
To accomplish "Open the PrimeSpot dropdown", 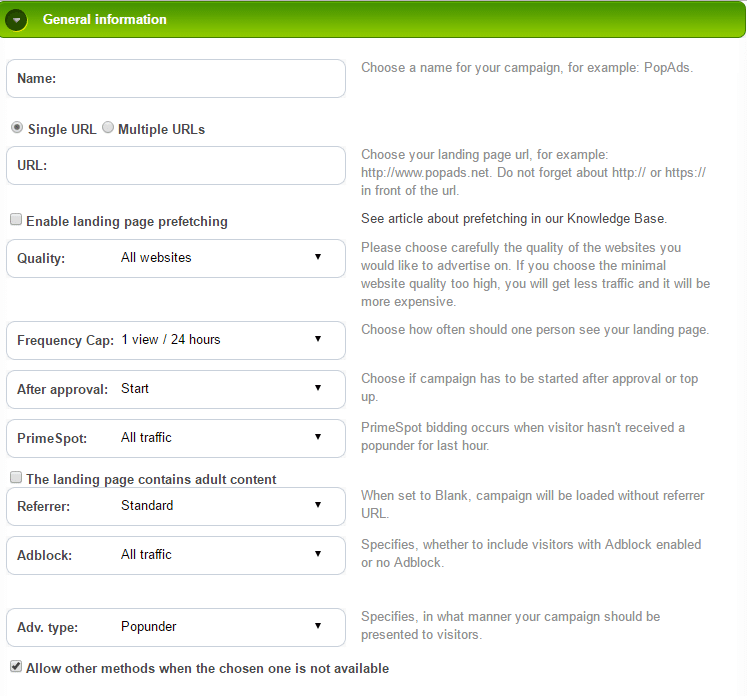I will pyautogui.click(x=220, y=438).
